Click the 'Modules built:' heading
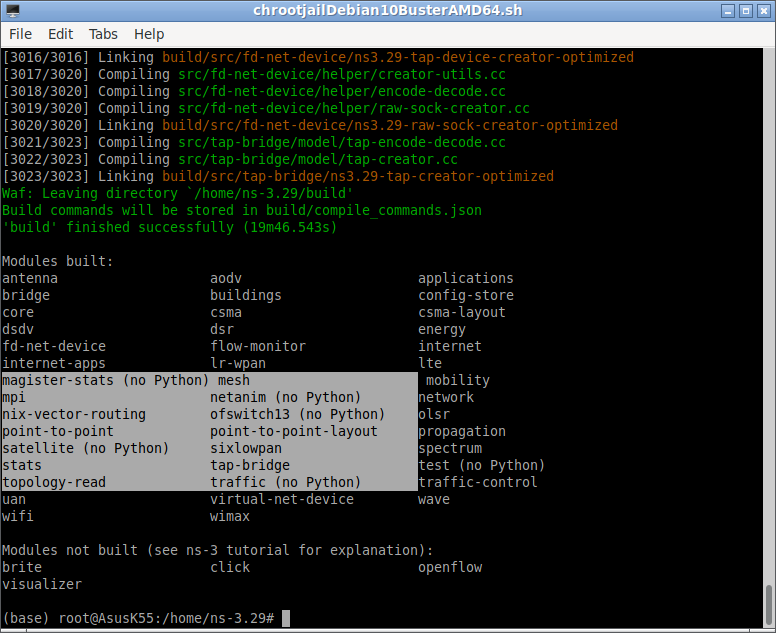 pos(58,261)
